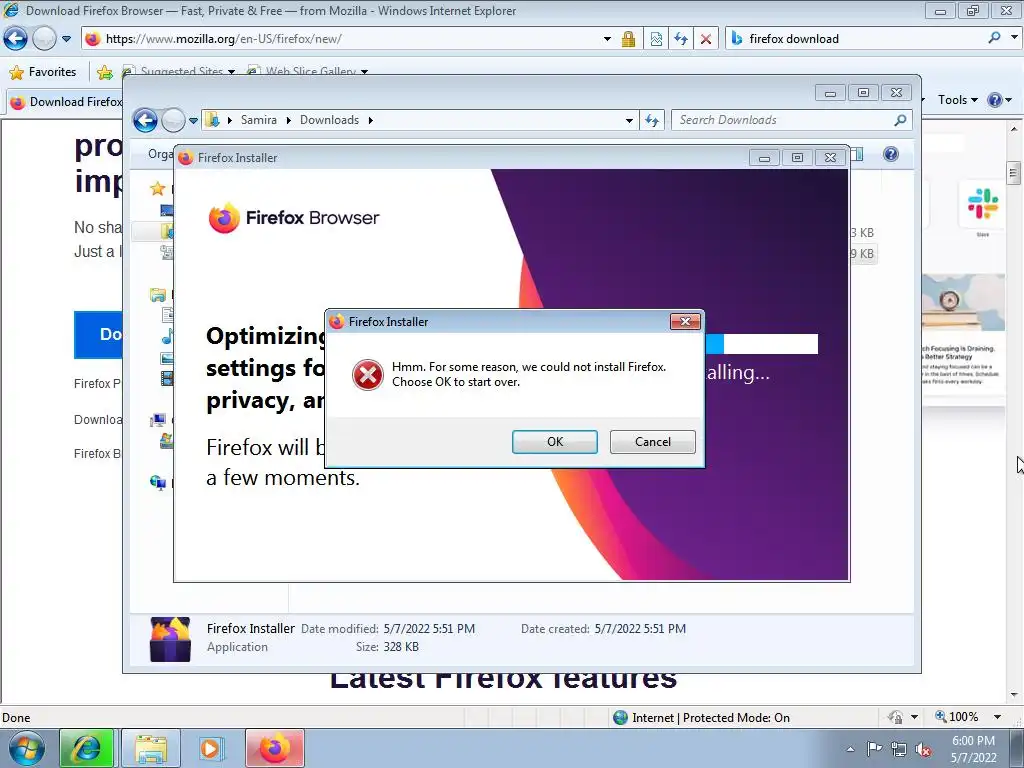Open the IE Help question mark menu
Image resolution: width=1024 pixels, height=768 pixels.
pos(999,100)
